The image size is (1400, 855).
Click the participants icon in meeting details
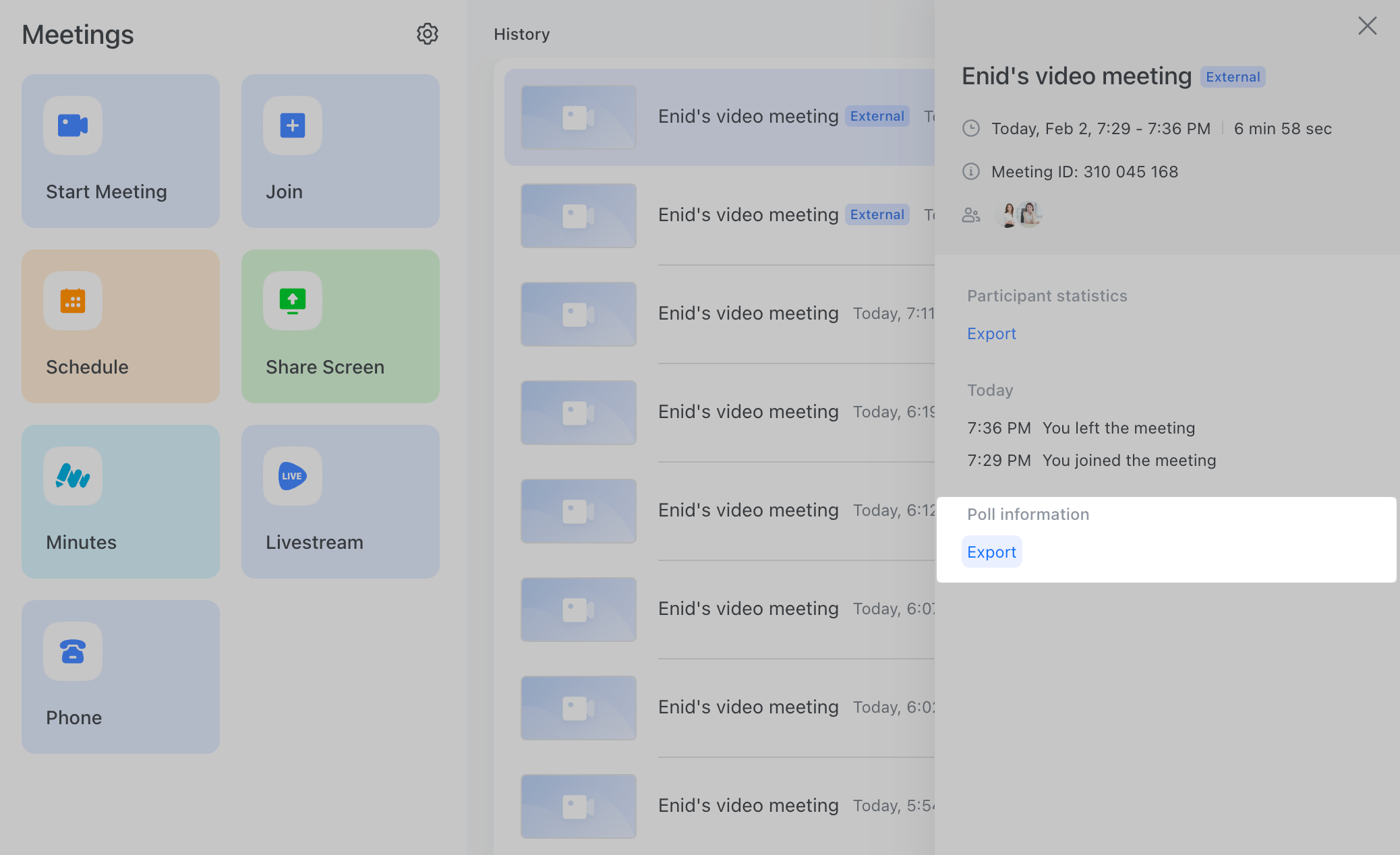(971, 214)
